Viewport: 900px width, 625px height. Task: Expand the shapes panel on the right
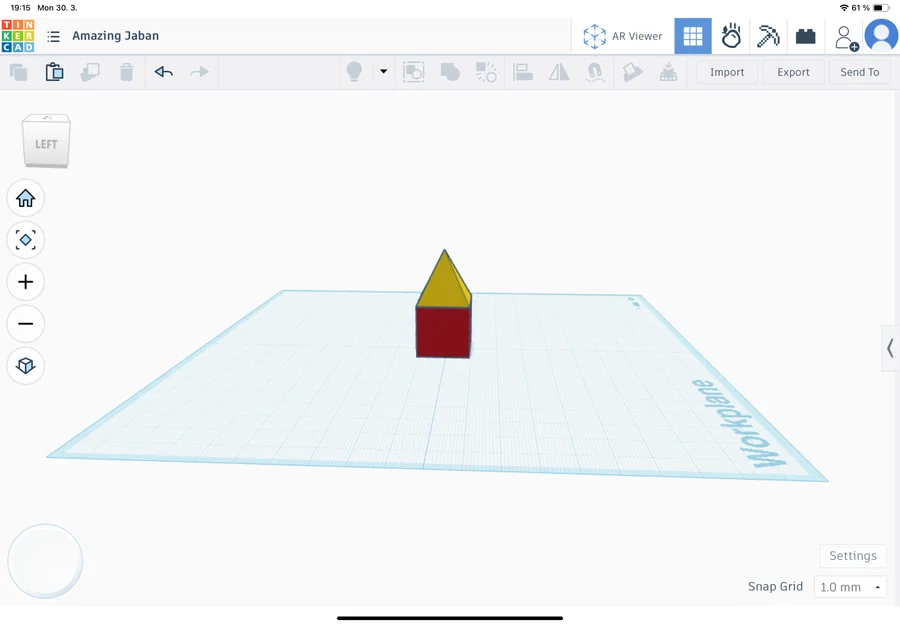point(891,348)
